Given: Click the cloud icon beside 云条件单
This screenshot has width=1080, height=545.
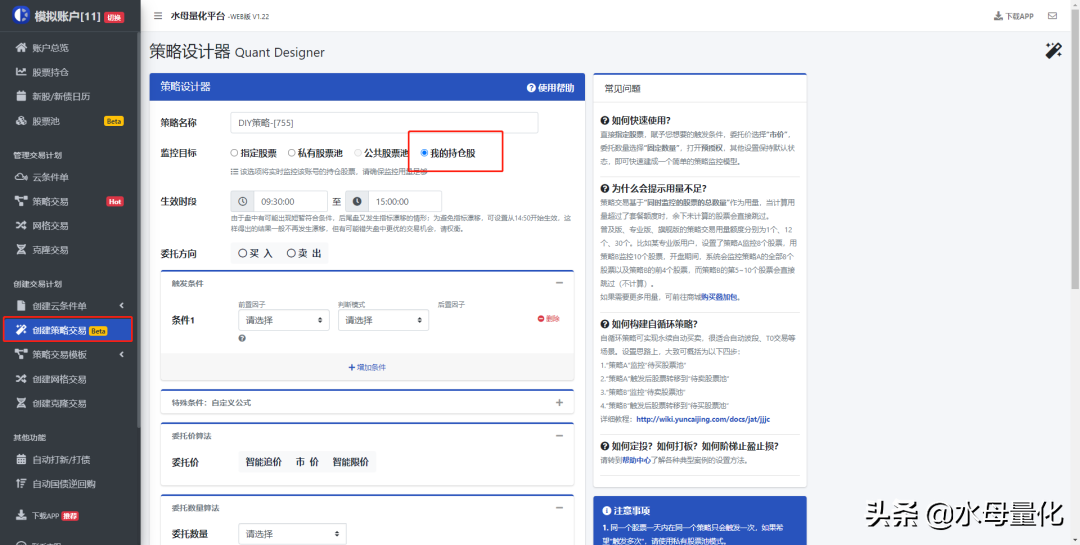Looking at the screenshot, I should (x=21, y=177).
